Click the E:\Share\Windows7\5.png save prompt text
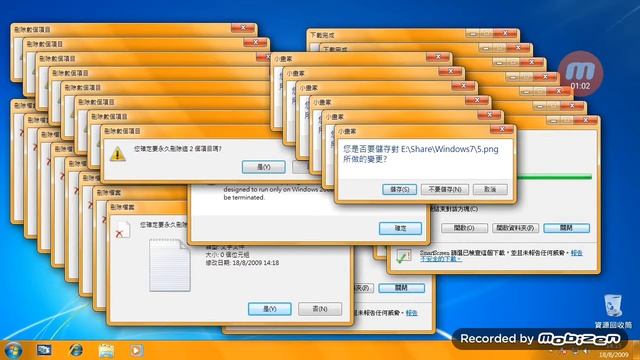The width and height of the screenshot is (640, 360). (420, 154)
